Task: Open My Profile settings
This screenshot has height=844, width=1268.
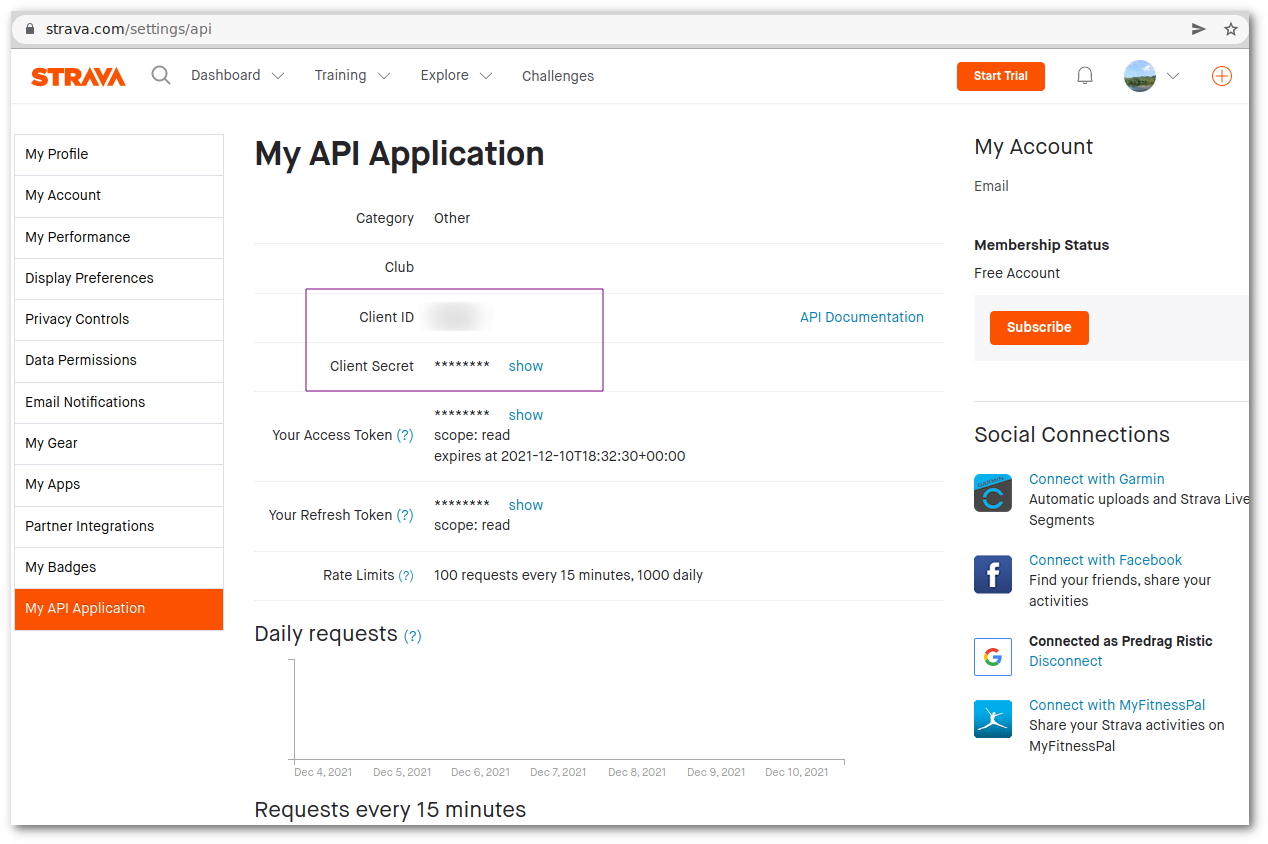Action: click(119, 155)
